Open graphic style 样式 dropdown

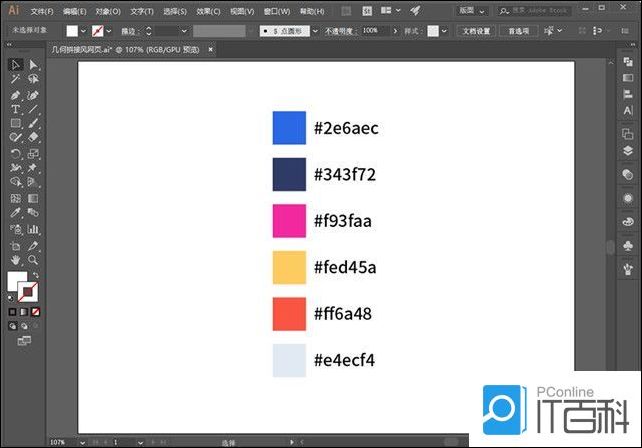(x=444, y=31)
